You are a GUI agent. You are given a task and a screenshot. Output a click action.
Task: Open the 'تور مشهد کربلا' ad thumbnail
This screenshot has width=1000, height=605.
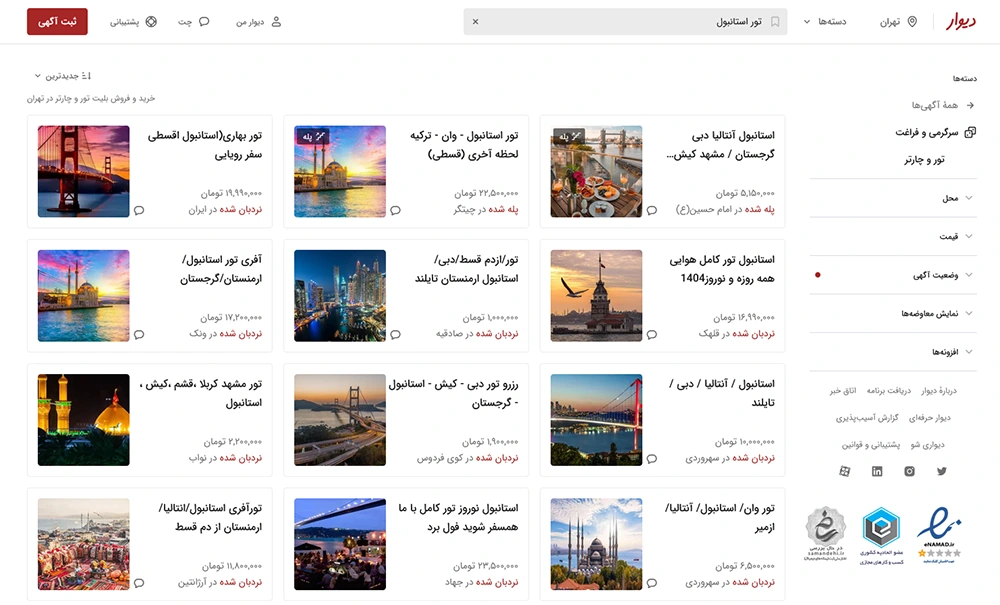click(84, 420)
